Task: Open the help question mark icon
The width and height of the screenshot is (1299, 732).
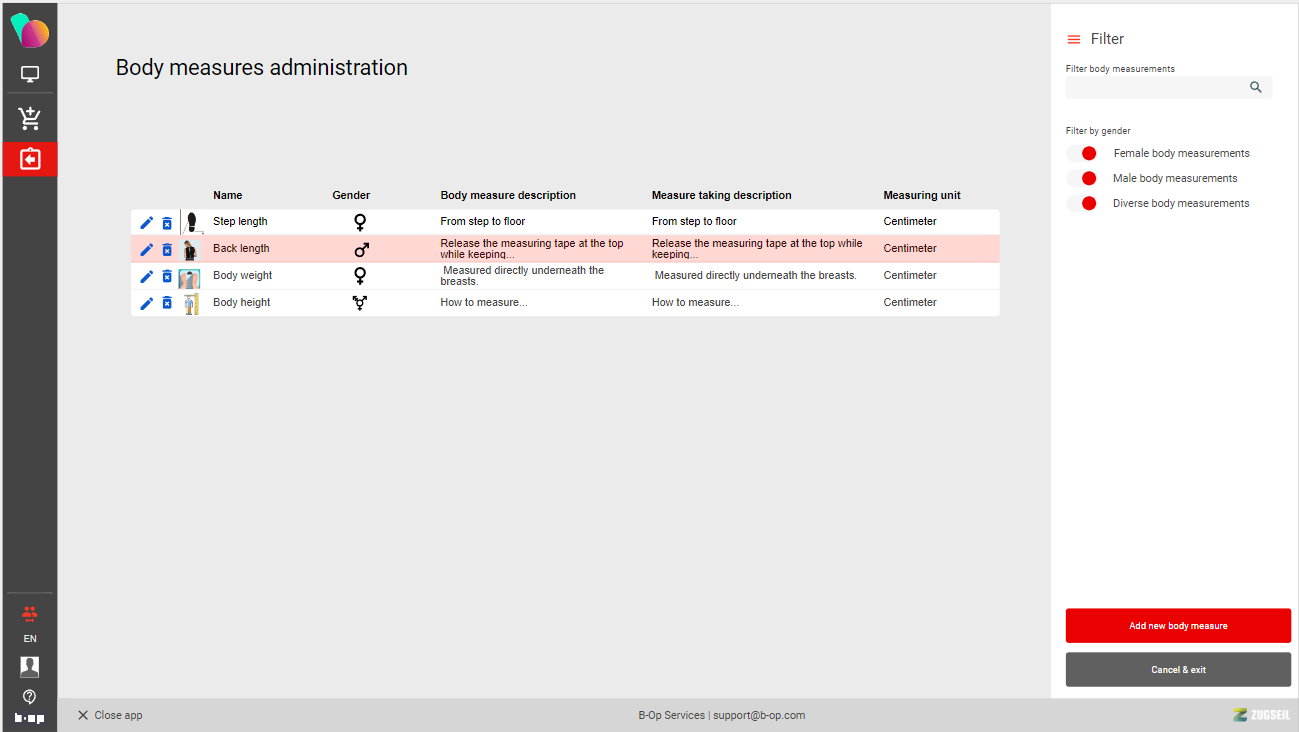Action: [30, 696]
